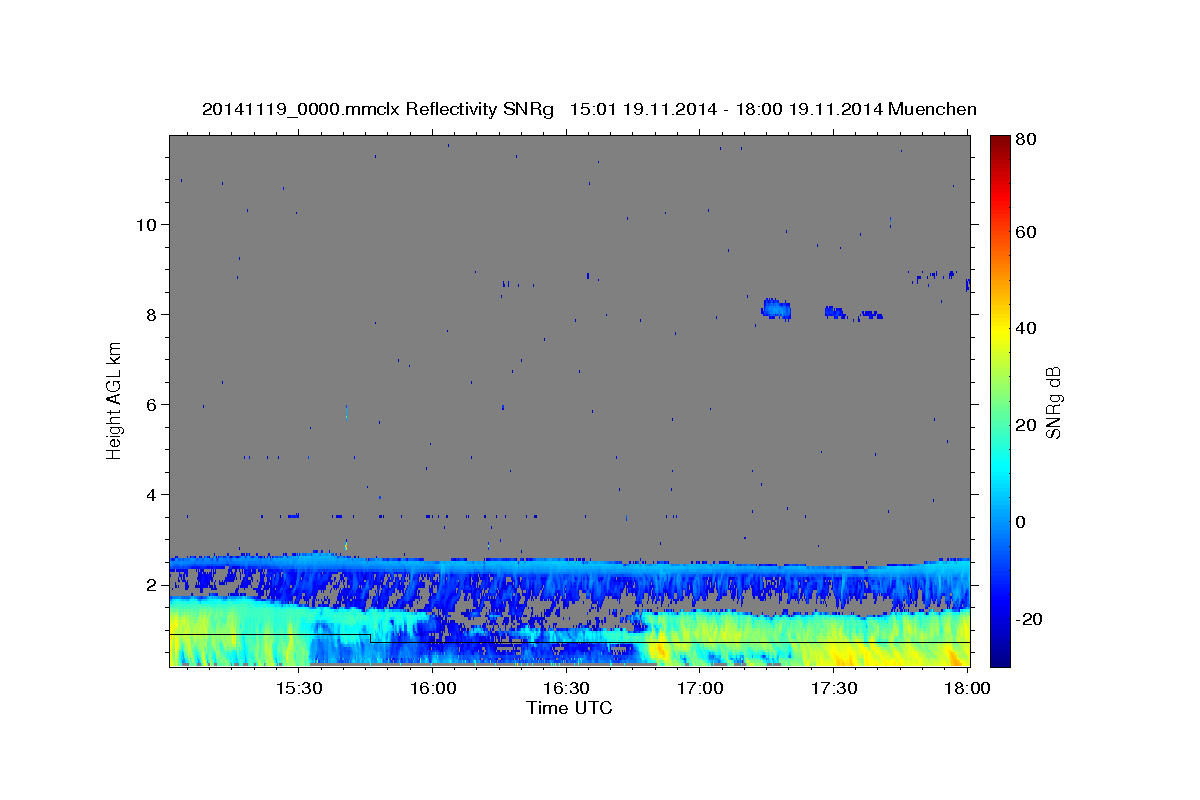This screenshot has width=1200, height=800.
Task: Click the dark blue bottom of the colorbar
Action: (x=1000, y=655)
